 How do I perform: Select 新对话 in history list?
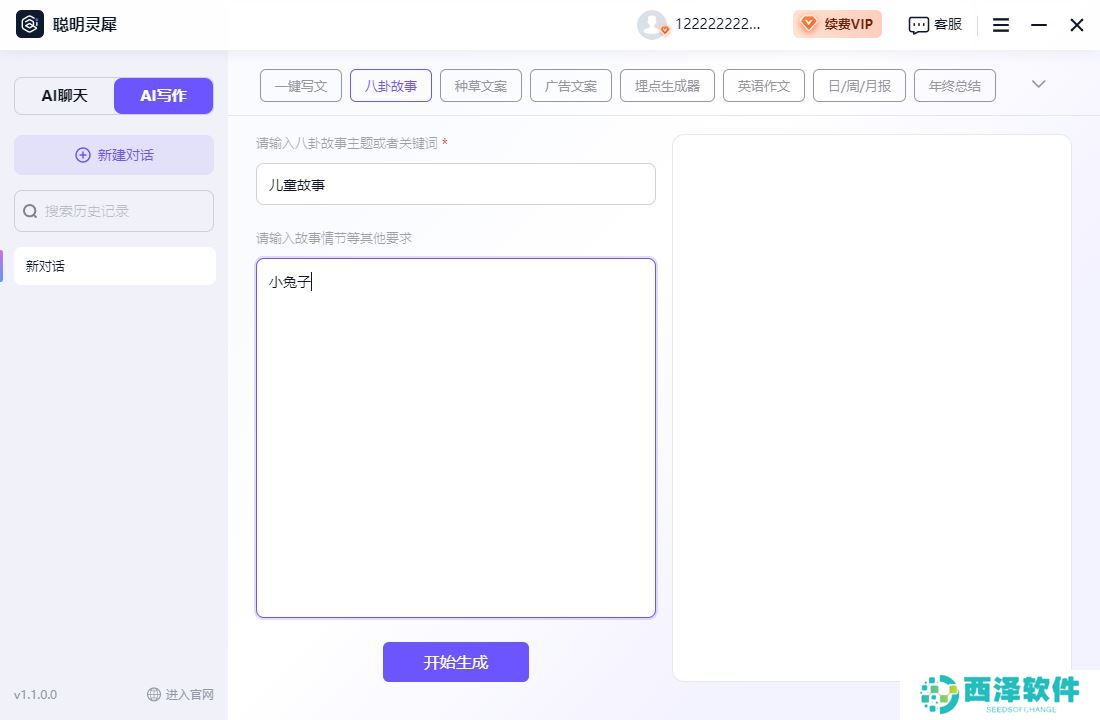coord(115,266)
